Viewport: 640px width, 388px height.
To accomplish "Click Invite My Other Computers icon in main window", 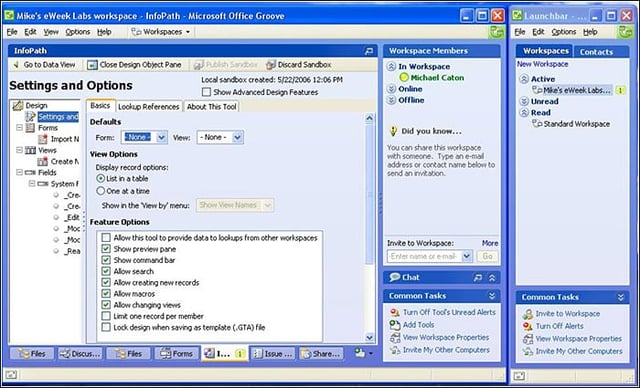I will 395,350.
